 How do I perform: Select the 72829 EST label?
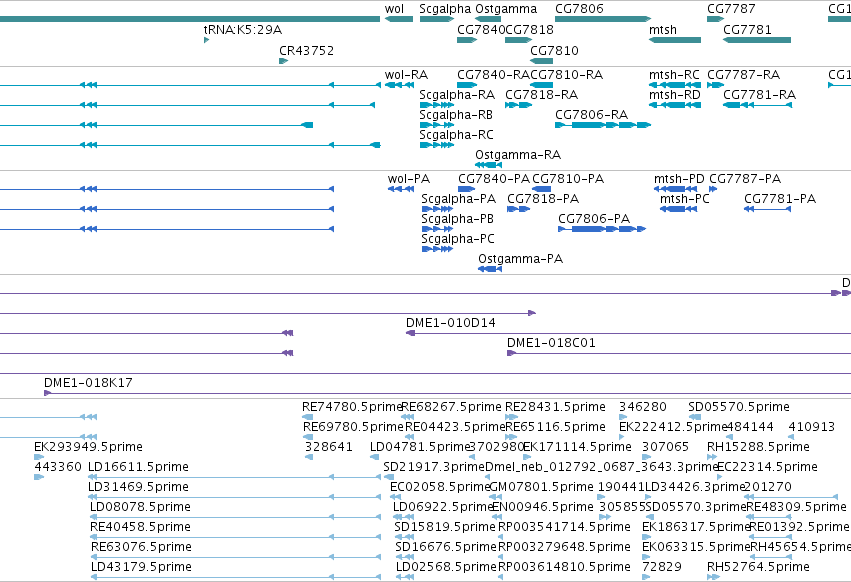coord(662,567)
